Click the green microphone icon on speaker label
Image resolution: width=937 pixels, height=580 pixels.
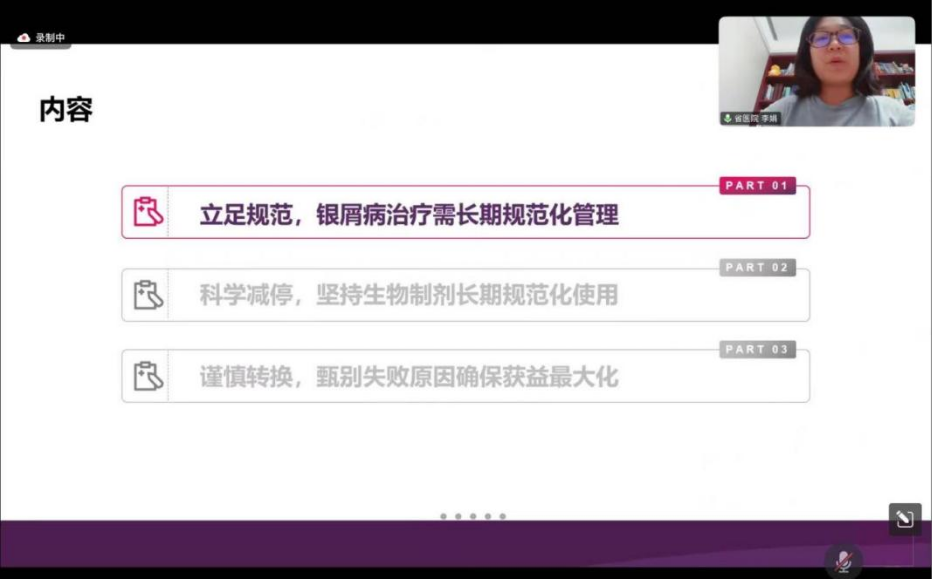pyautogui.click(x=727, y=118)
